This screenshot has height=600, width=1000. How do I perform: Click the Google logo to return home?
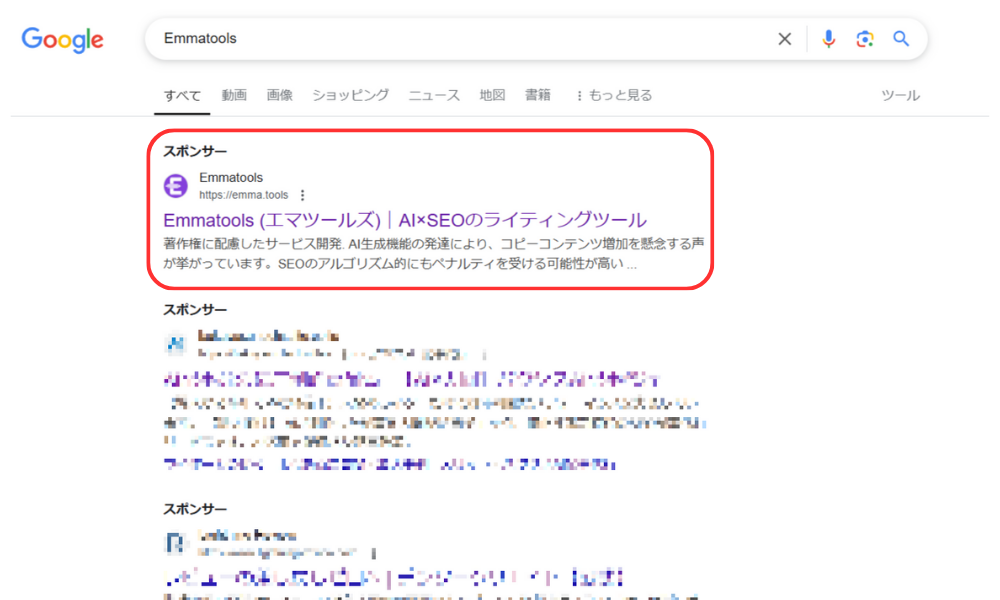62,40
